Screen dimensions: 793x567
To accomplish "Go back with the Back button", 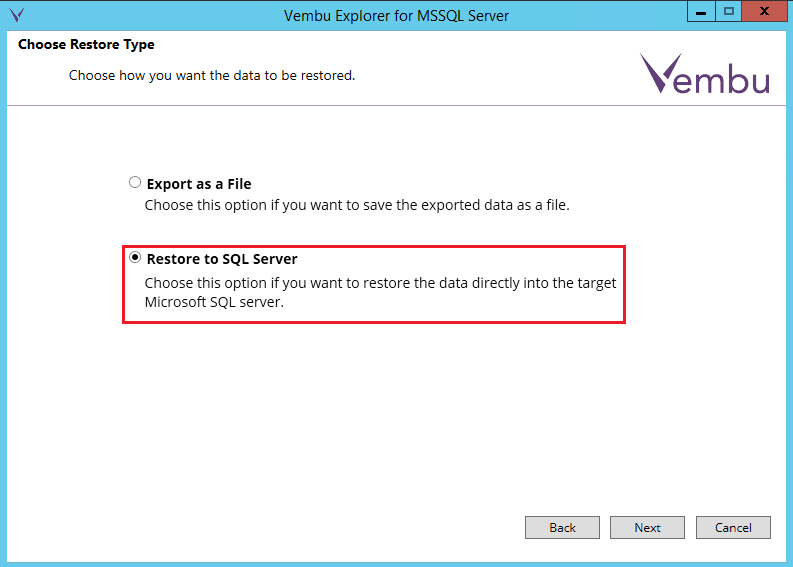I will coord(562,527).
